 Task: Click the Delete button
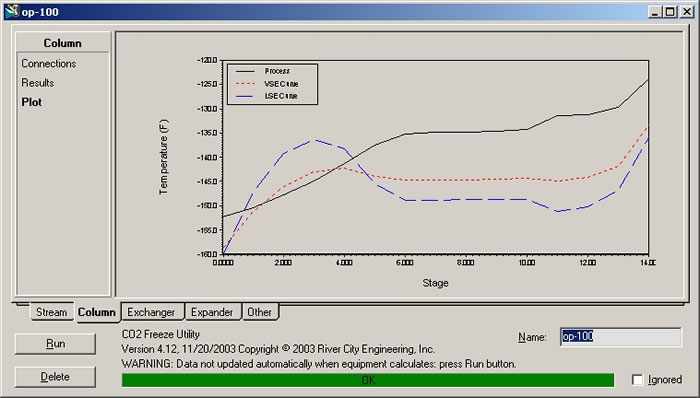pos(55,377)
